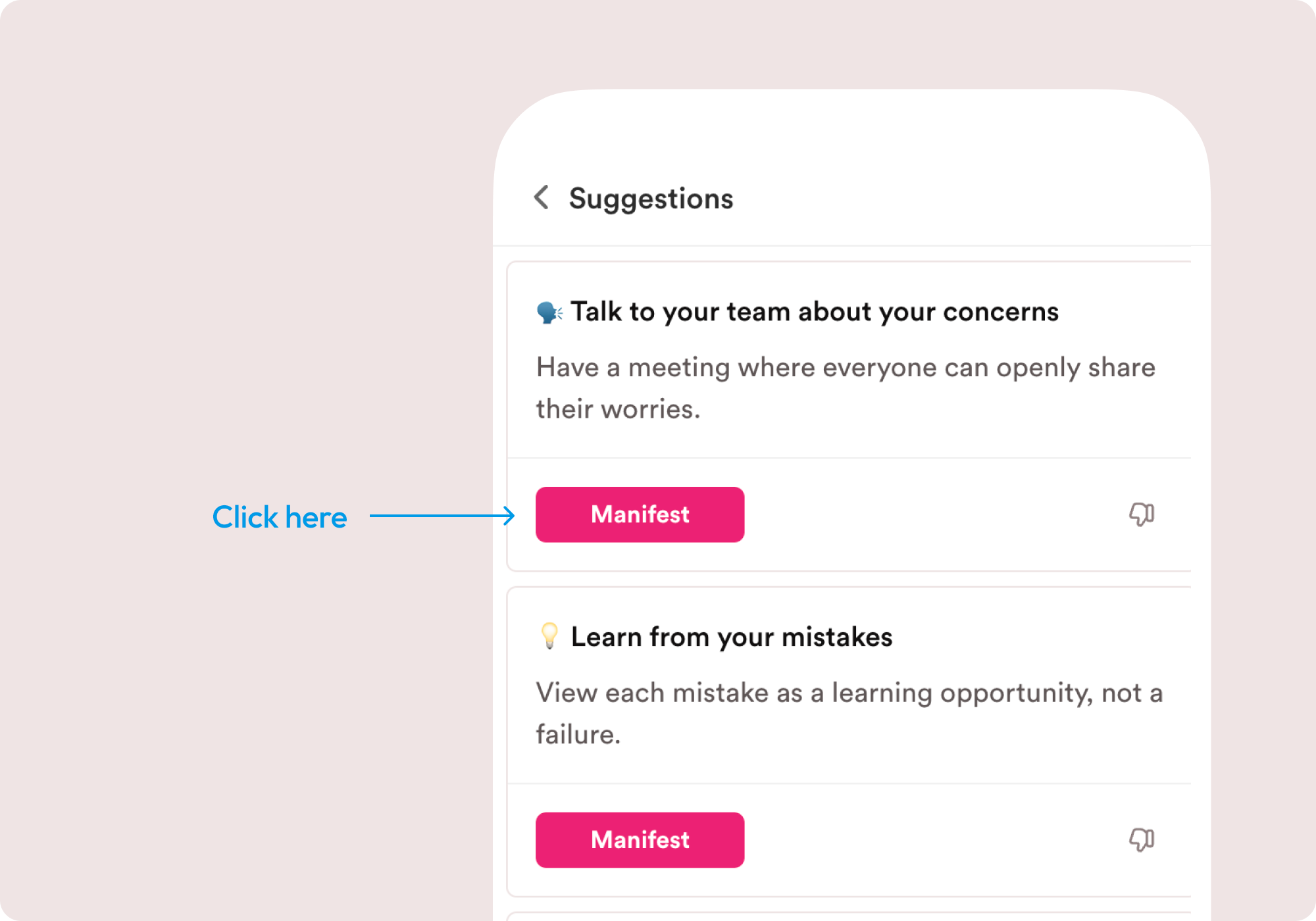Click the word 'failure.' in second card
The height and width of the screenshot is (921, 1316).
pyautogui.click(x=578, y=734)
